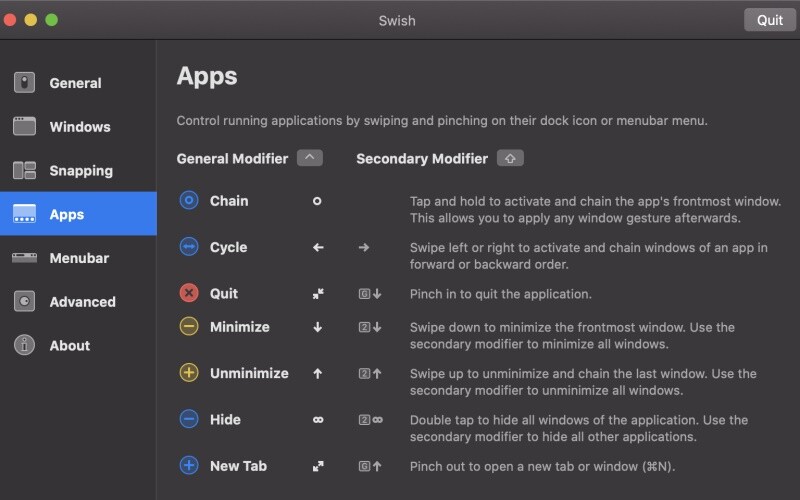Open the Secondary Modifier shift key selector
This screenshot has height=500, width=800.
pyautogui.click(x=510, y=158)
